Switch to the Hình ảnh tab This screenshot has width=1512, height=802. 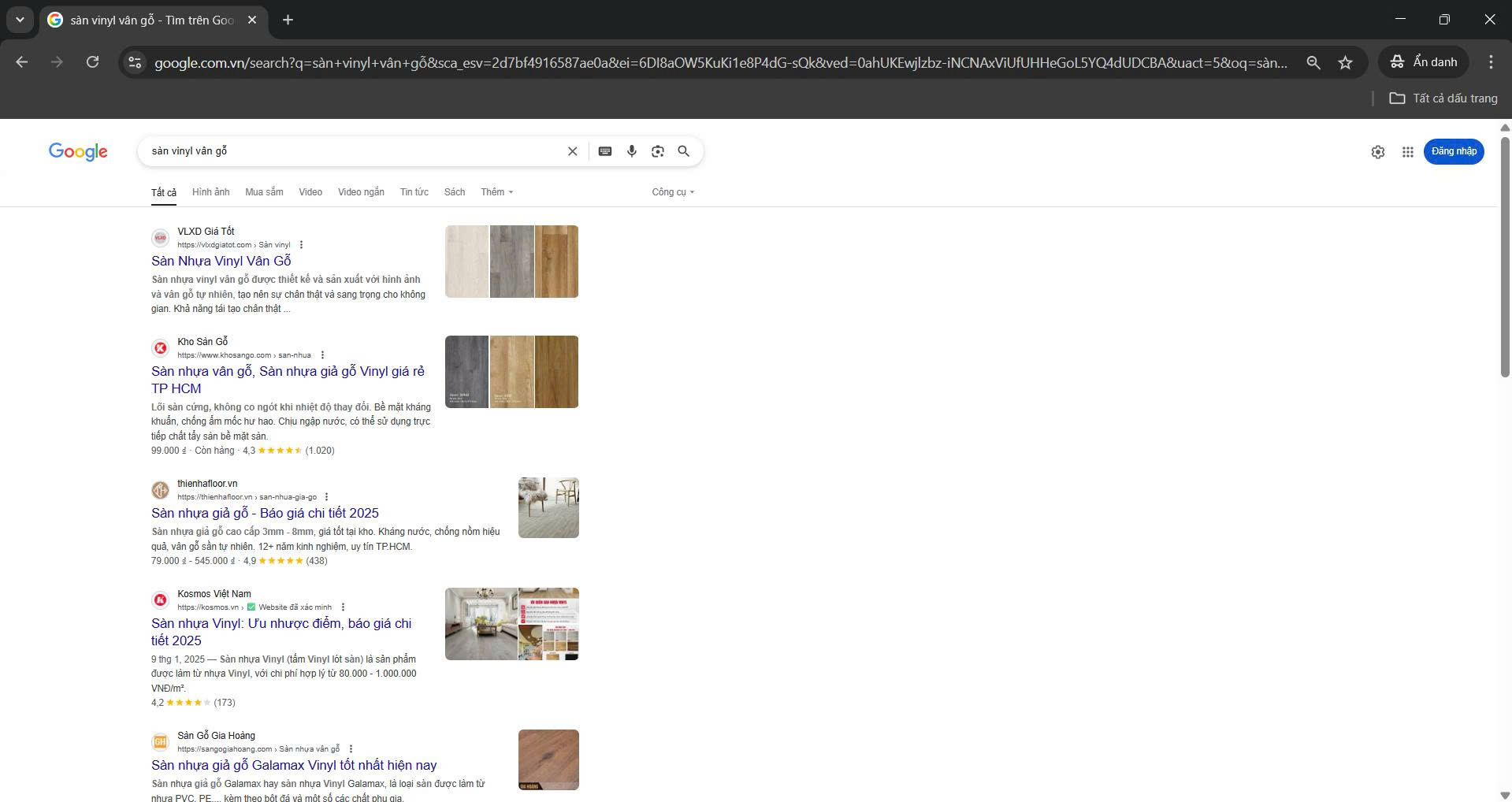tap(210, 192)
